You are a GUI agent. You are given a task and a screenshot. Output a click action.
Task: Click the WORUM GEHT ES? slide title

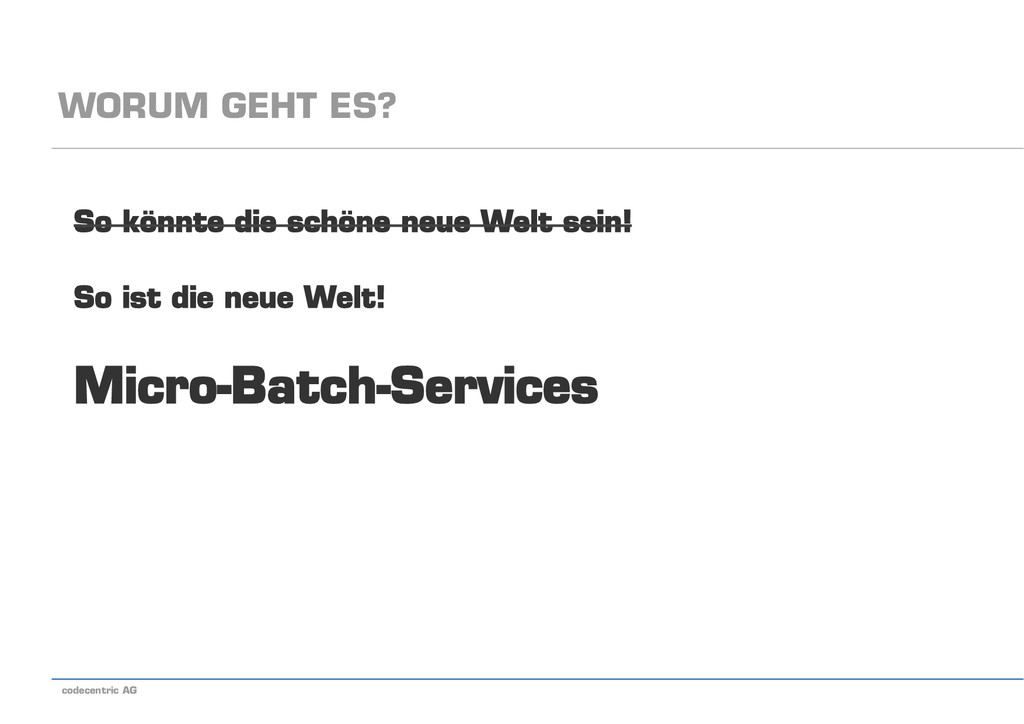227,106
